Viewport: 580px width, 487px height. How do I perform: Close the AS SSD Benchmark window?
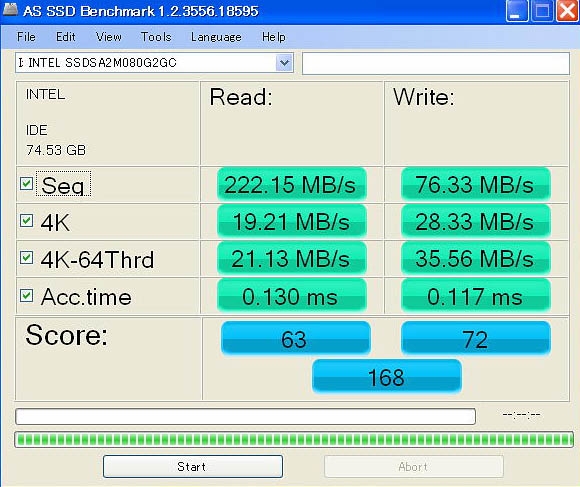point(567,11)
